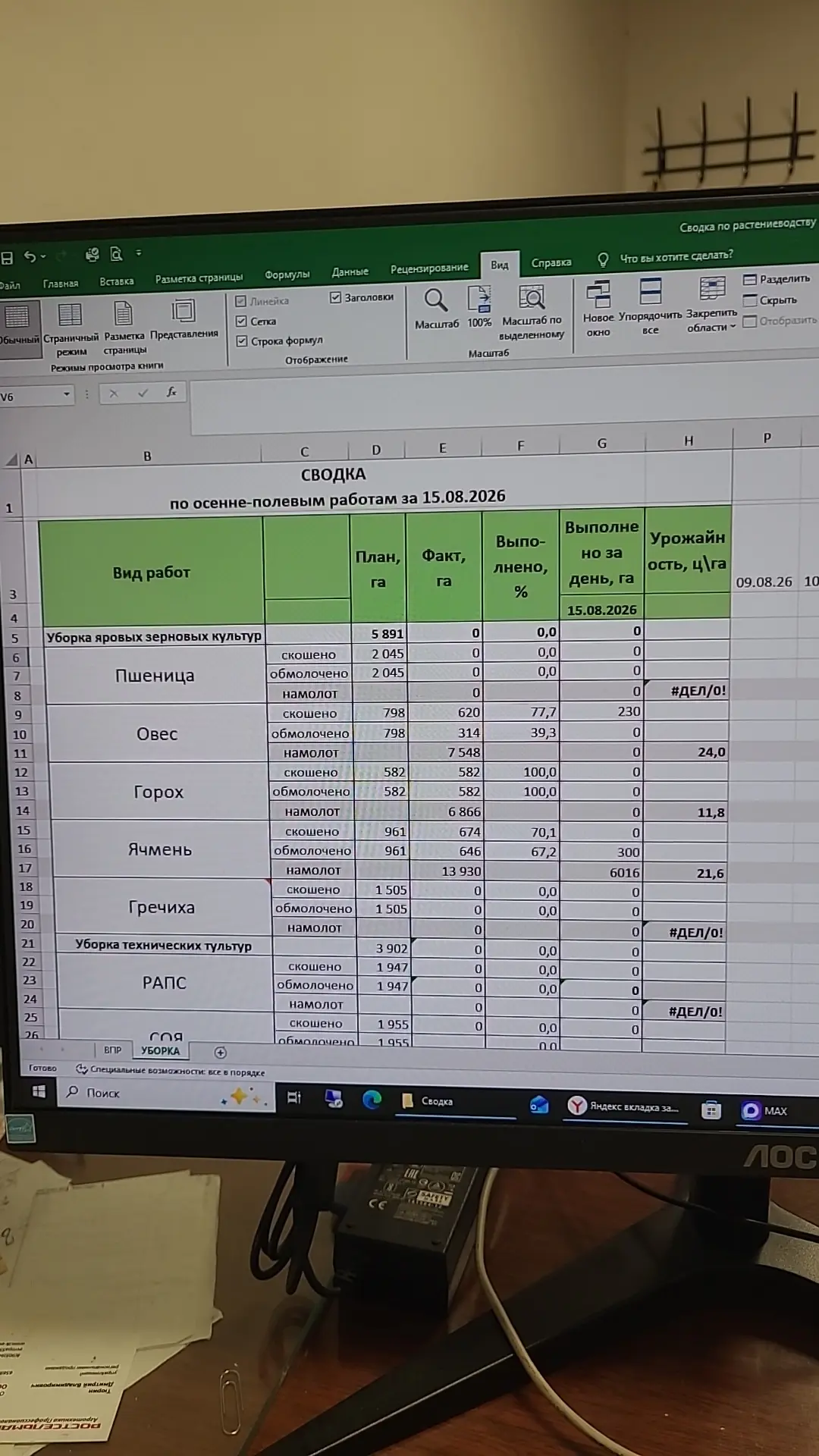Click Упорядочить все arrange all
The image size is (819, 1456).
tap(651, 306)
